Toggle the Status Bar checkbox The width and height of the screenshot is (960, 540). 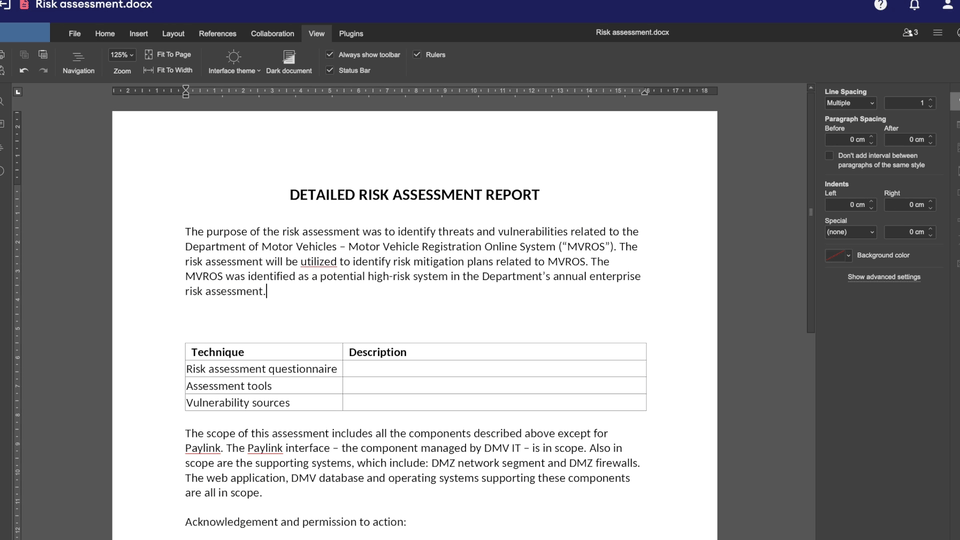click(x=330, y=70)
